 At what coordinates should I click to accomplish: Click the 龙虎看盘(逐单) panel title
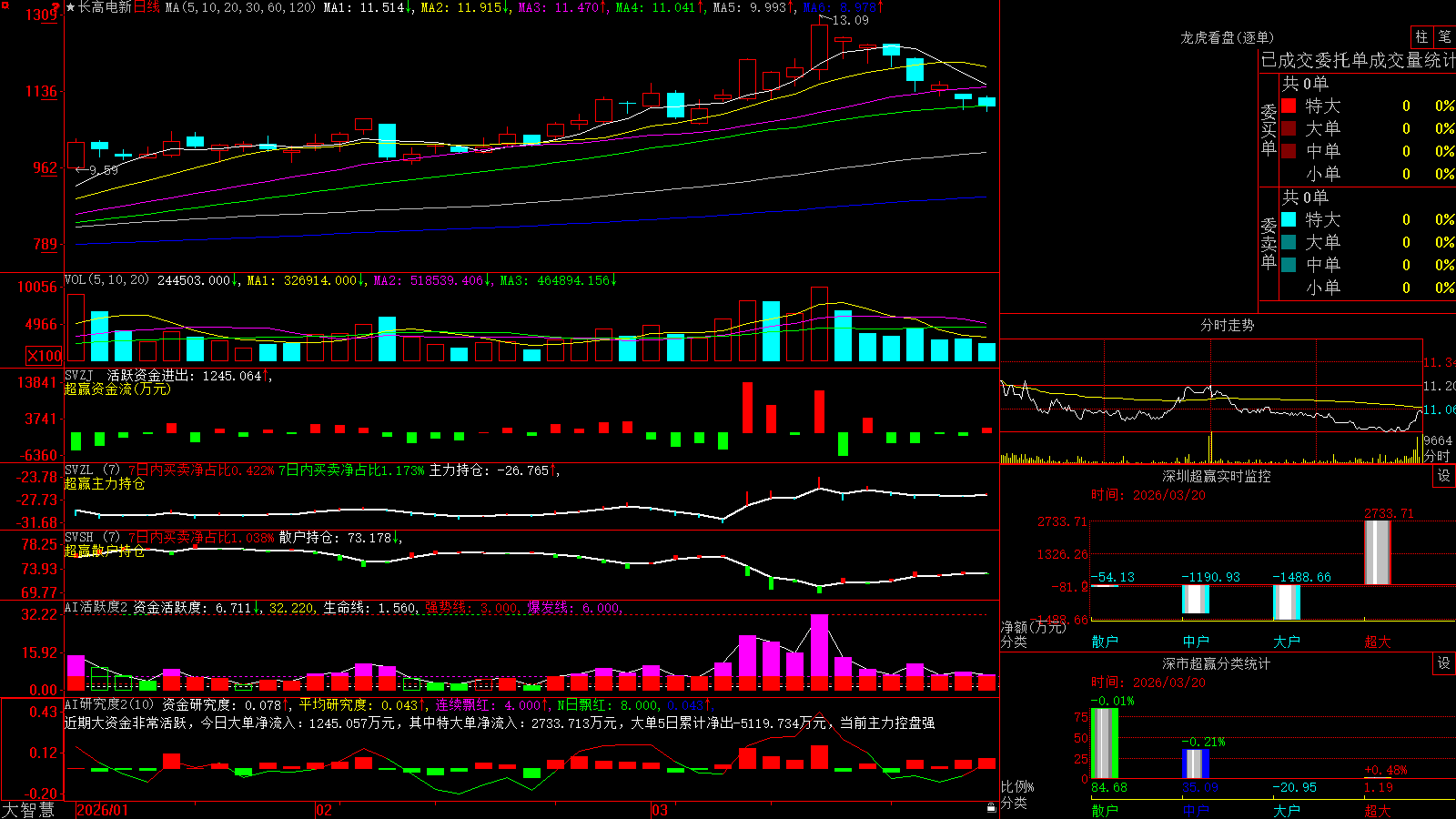pyautogui.click(x=1228, y=37)
